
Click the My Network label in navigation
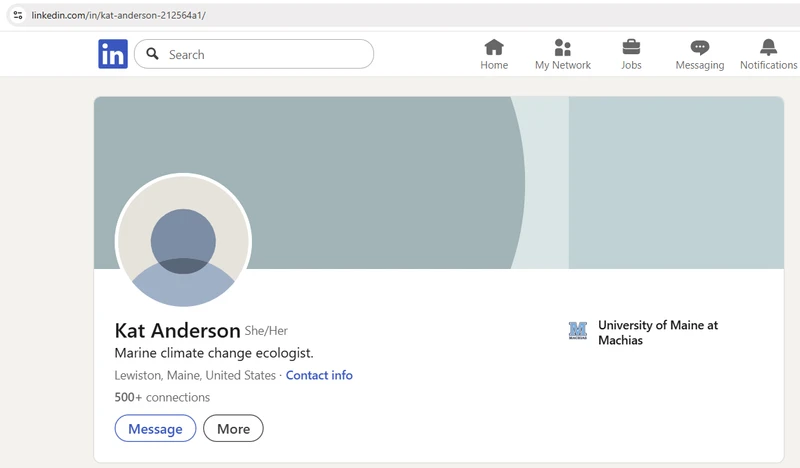pos(563,65)
